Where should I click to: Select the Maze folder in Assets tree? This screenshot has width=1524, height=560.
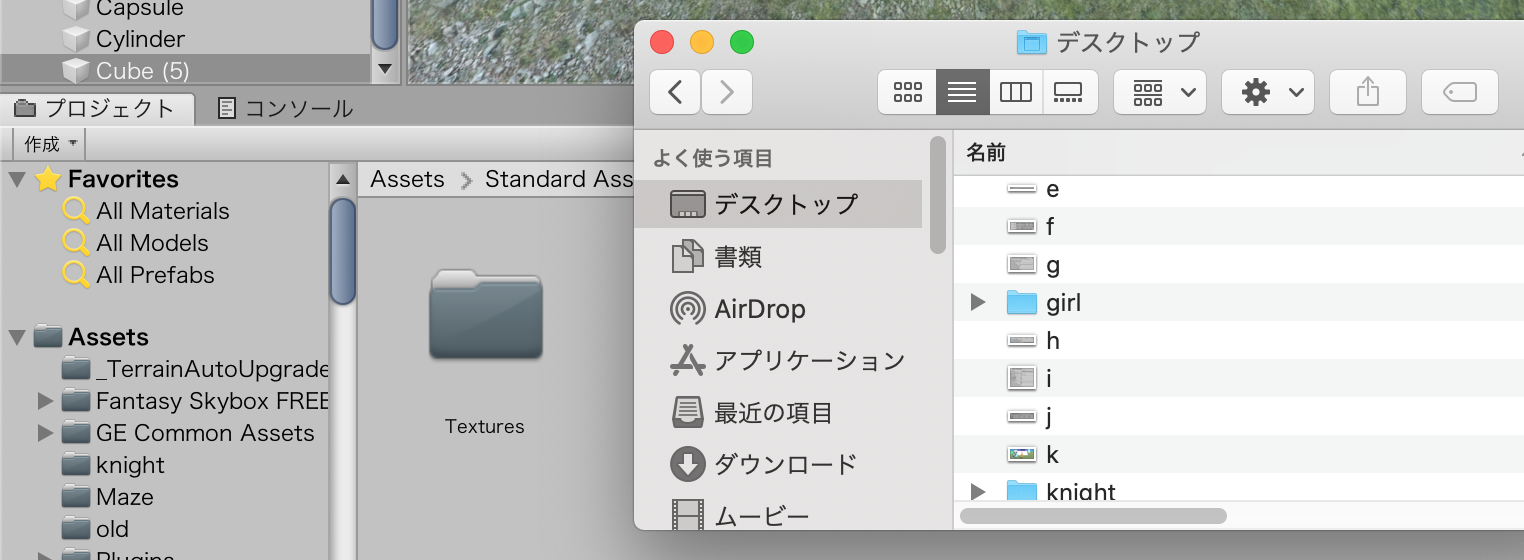click(x=107, y=497)
